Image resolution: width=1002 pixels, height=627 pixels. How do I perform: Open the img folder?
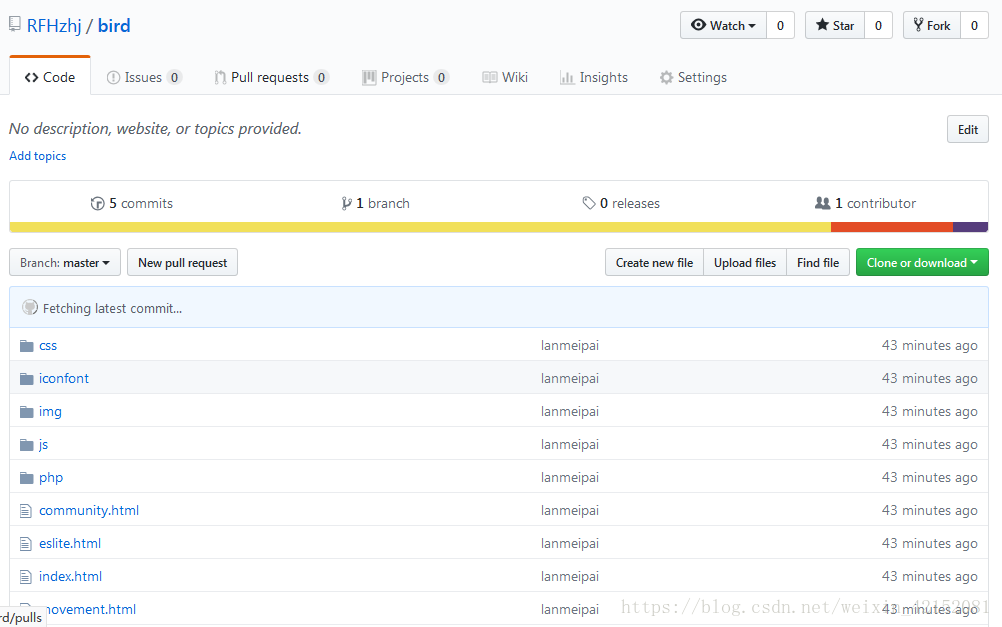[x=50, y=412]
